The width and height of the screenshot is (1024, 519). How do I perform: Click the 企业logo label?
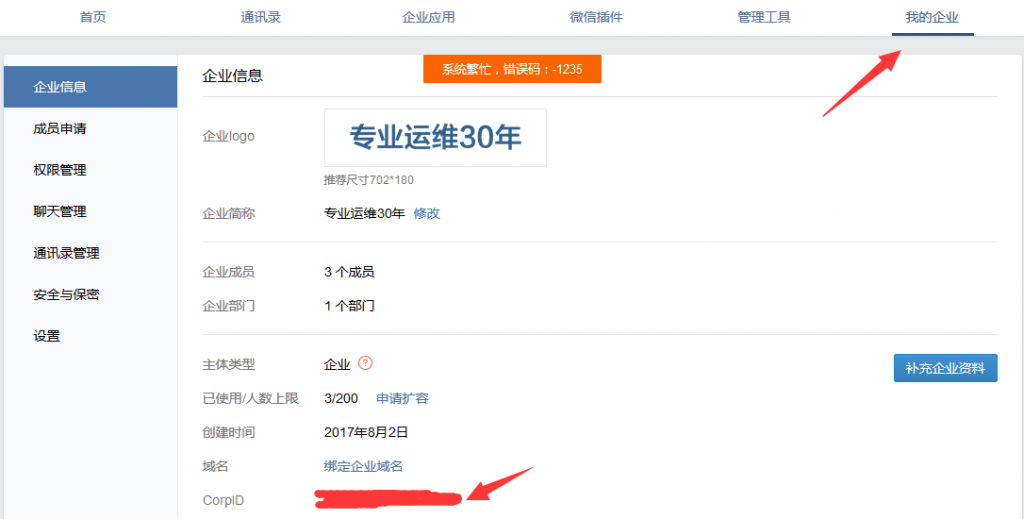[229, 136]
